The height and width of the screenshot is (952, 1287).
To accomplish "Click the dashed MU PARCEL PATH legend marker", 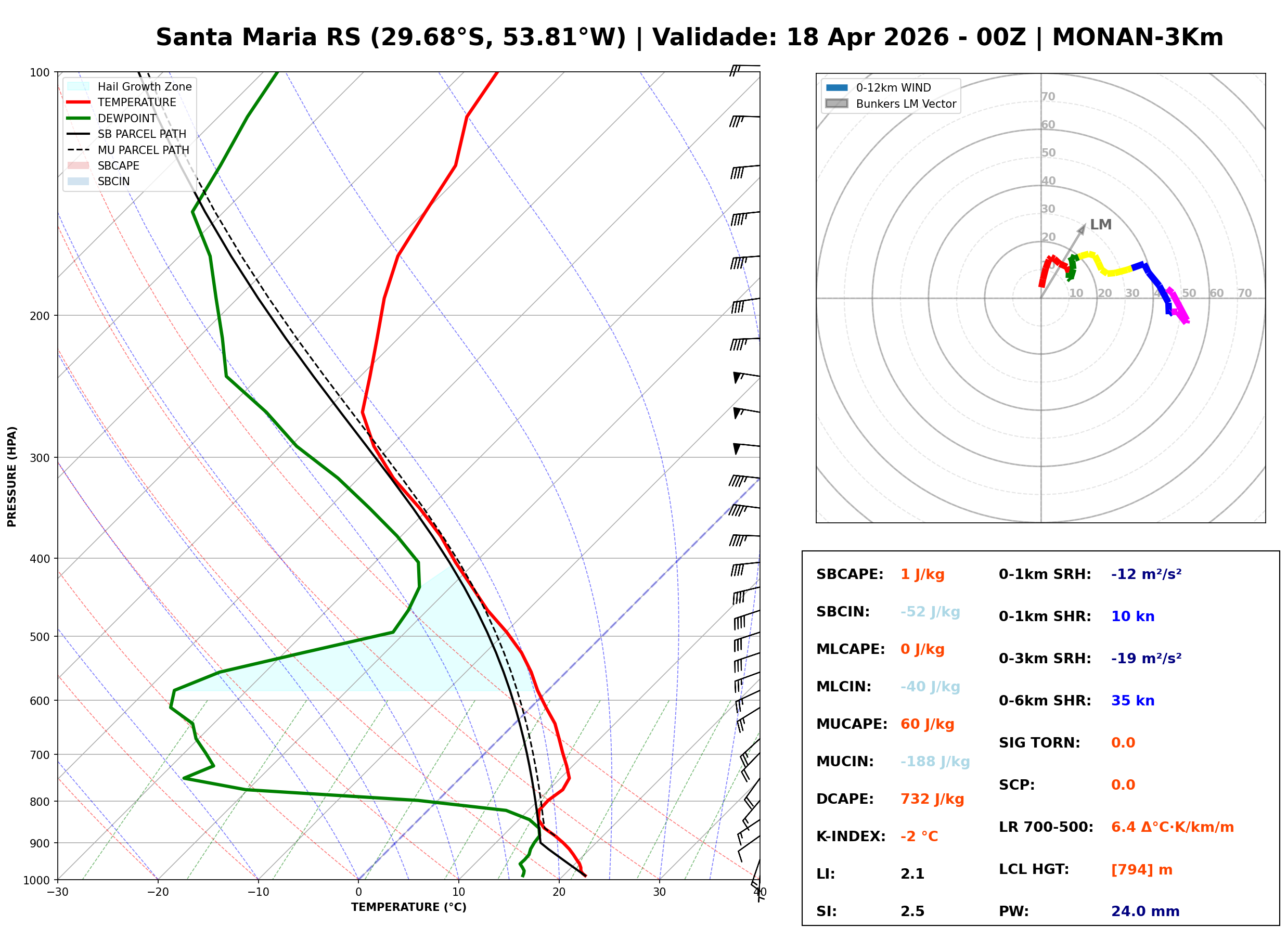I will (x=79, y=150).
